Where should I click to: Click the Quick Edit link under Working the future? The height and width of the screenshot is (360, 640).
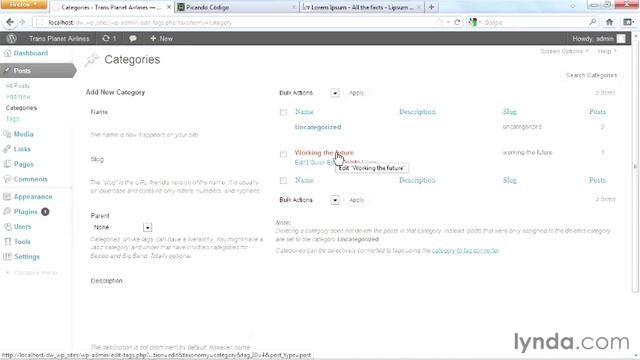pyautogui.click(x=322, y=162)
